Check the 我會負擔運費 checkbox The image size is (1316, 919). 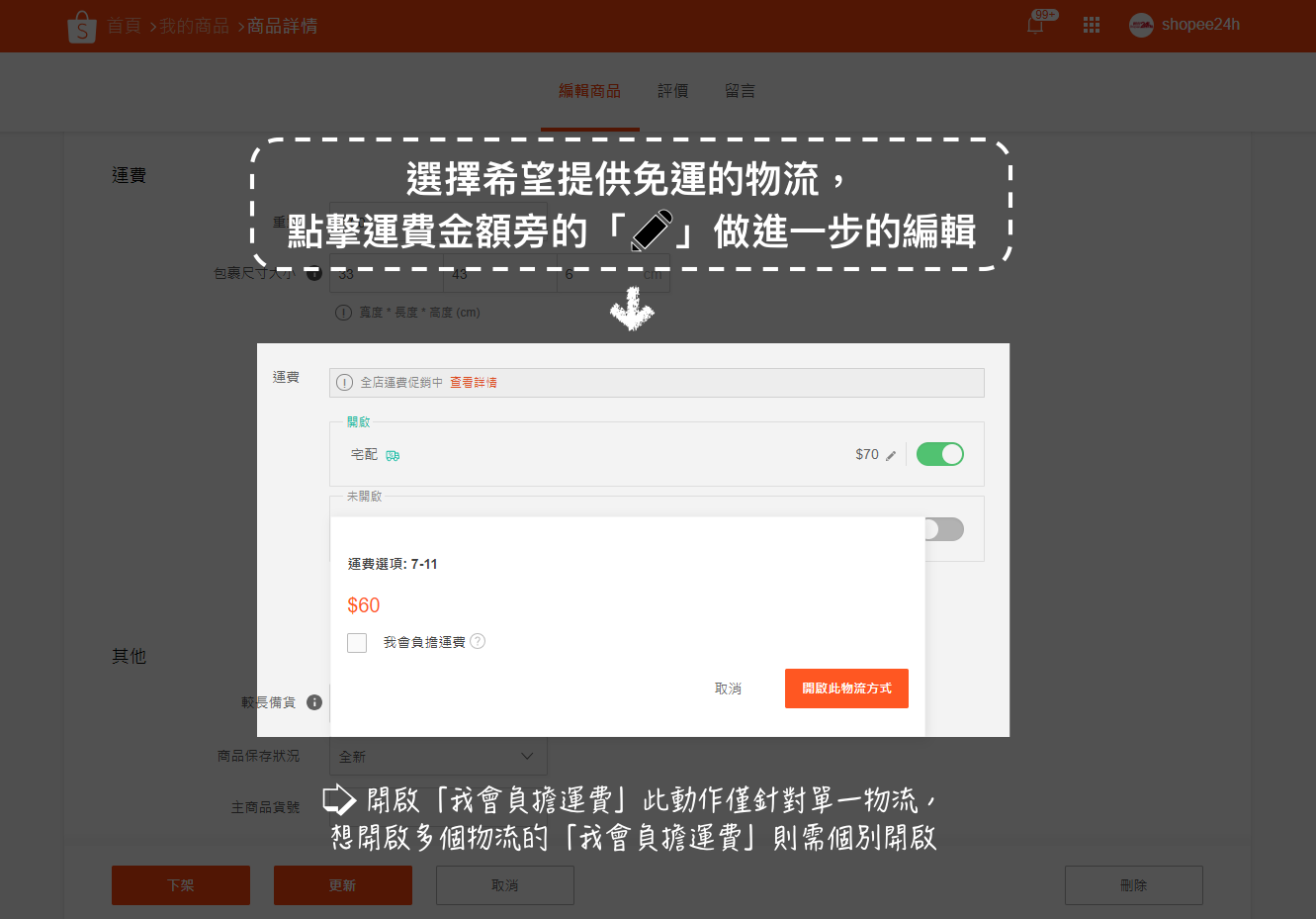357,643
